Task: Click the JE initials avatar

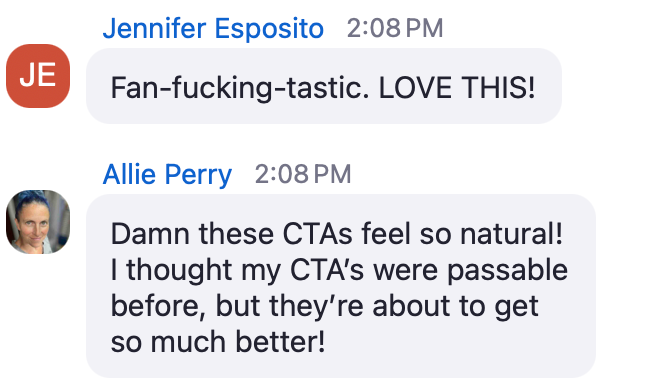Action: (x=38, y=76)
